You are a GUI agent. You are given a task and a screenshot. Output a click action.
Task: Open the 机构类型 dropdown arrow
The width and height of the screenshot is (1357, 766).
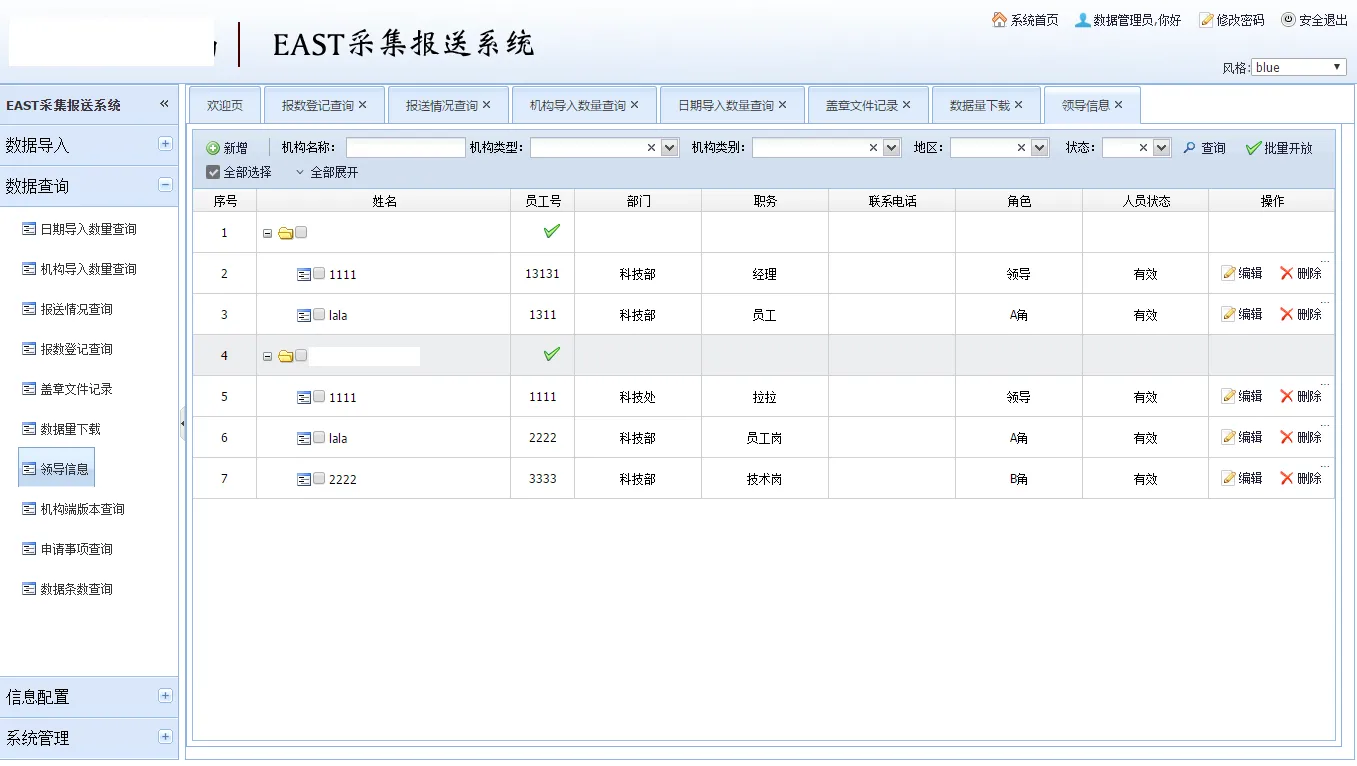coord(670,148)
